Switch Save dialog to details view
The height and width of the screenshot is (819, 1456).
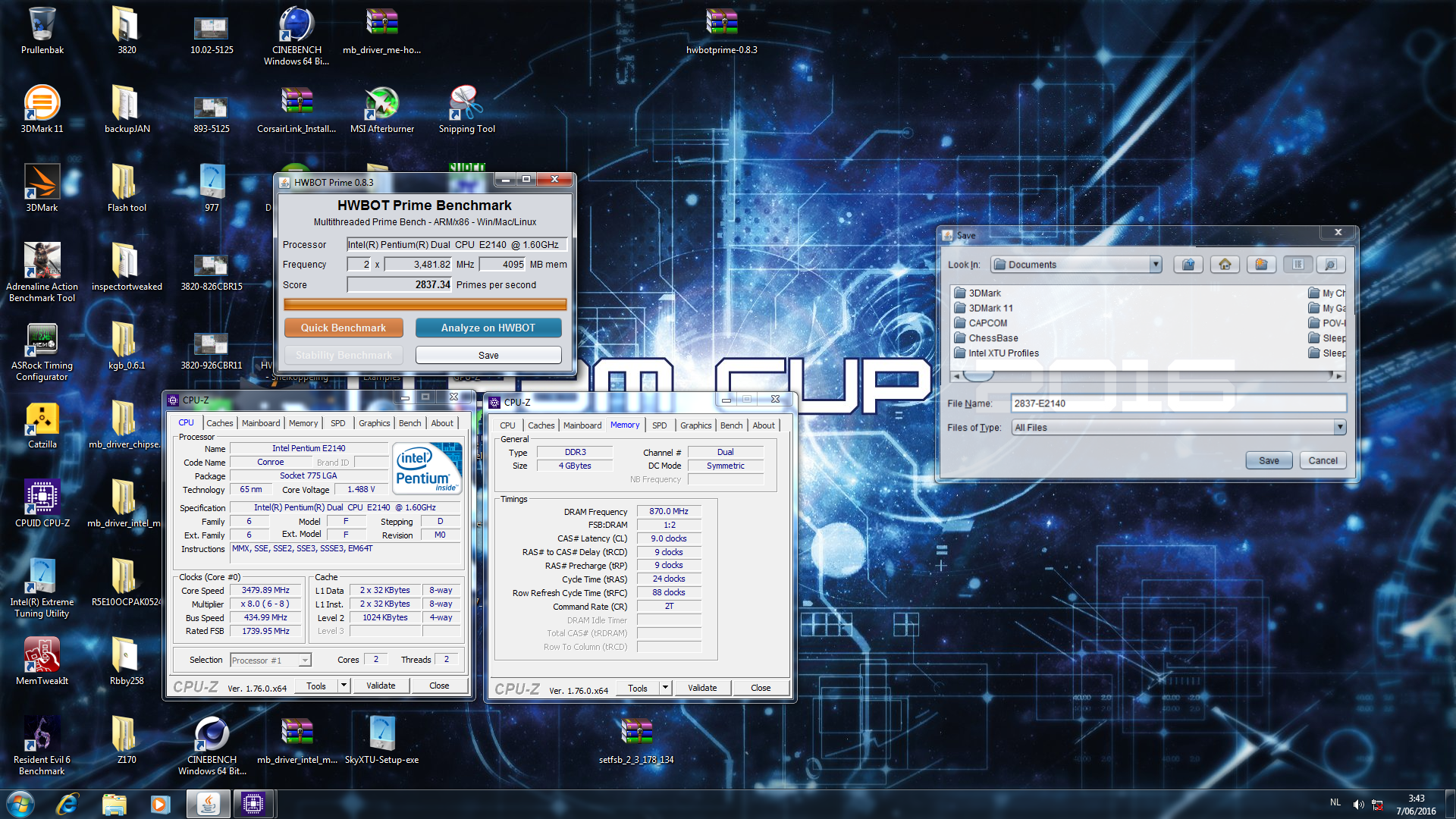click(x=1330, y=265)
